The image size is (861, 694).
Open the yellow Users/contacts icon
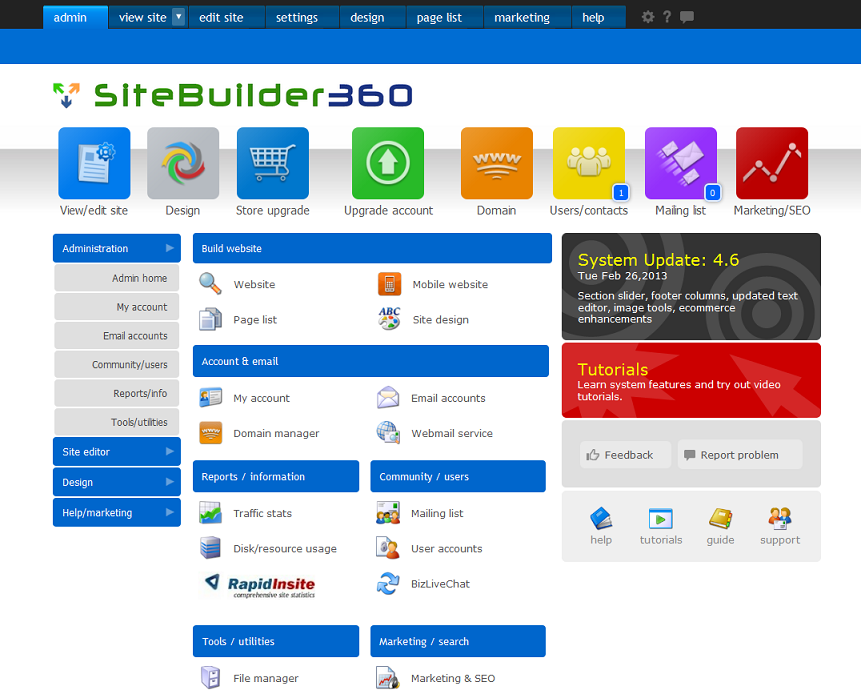(588, 163)
